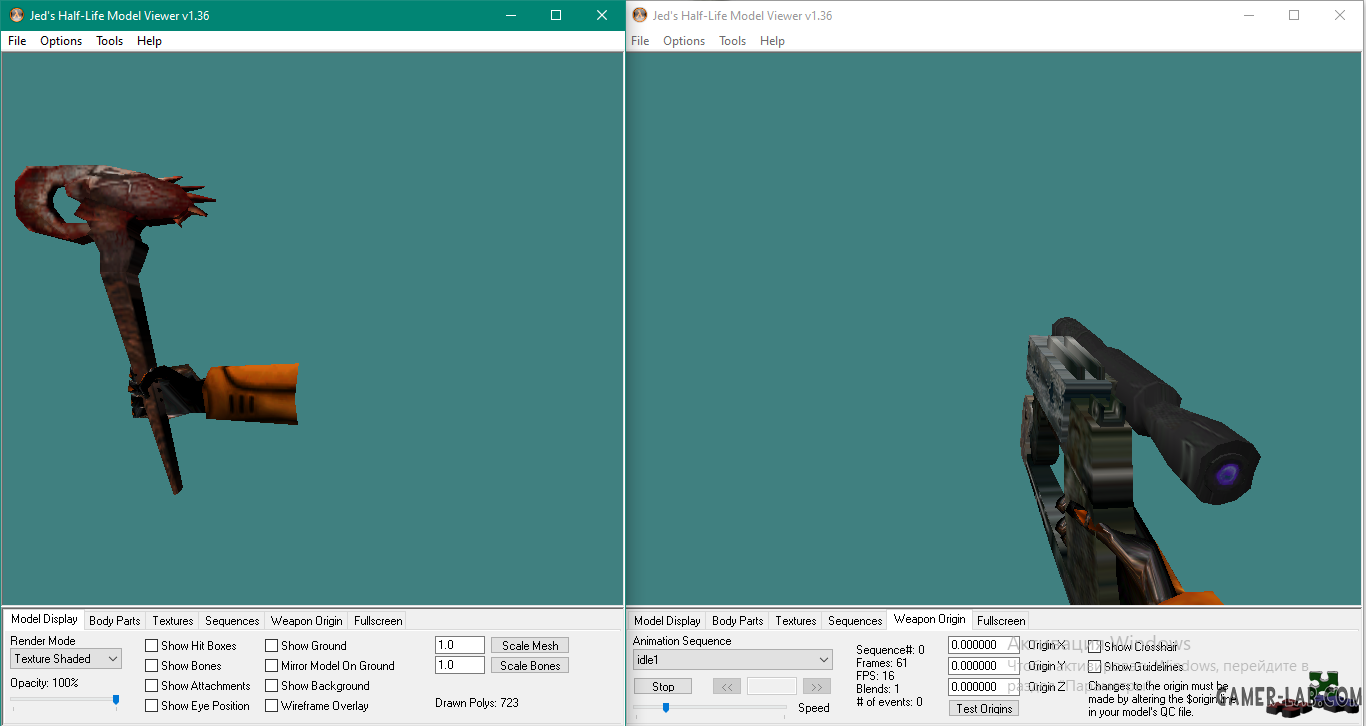Expand the Render Mode dropdown showing Texture Shaded
This screenshot has height=726, width=1366.
[x=66, y=659]
